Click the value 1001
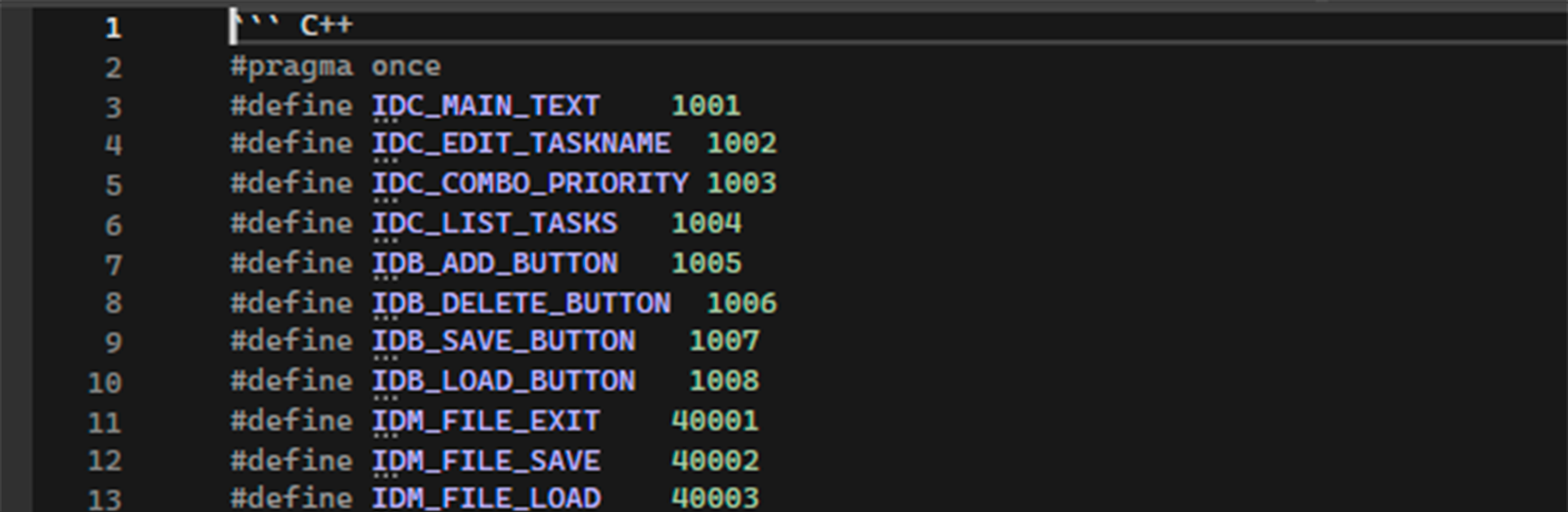This screenshot has width=1568, height=512. tap(705, 106)
